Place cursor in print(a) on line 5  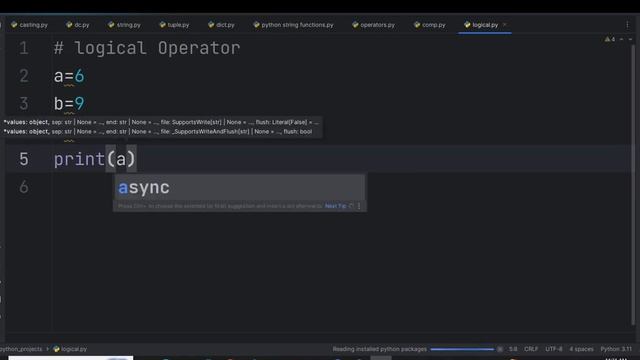(x=94, y=159)
